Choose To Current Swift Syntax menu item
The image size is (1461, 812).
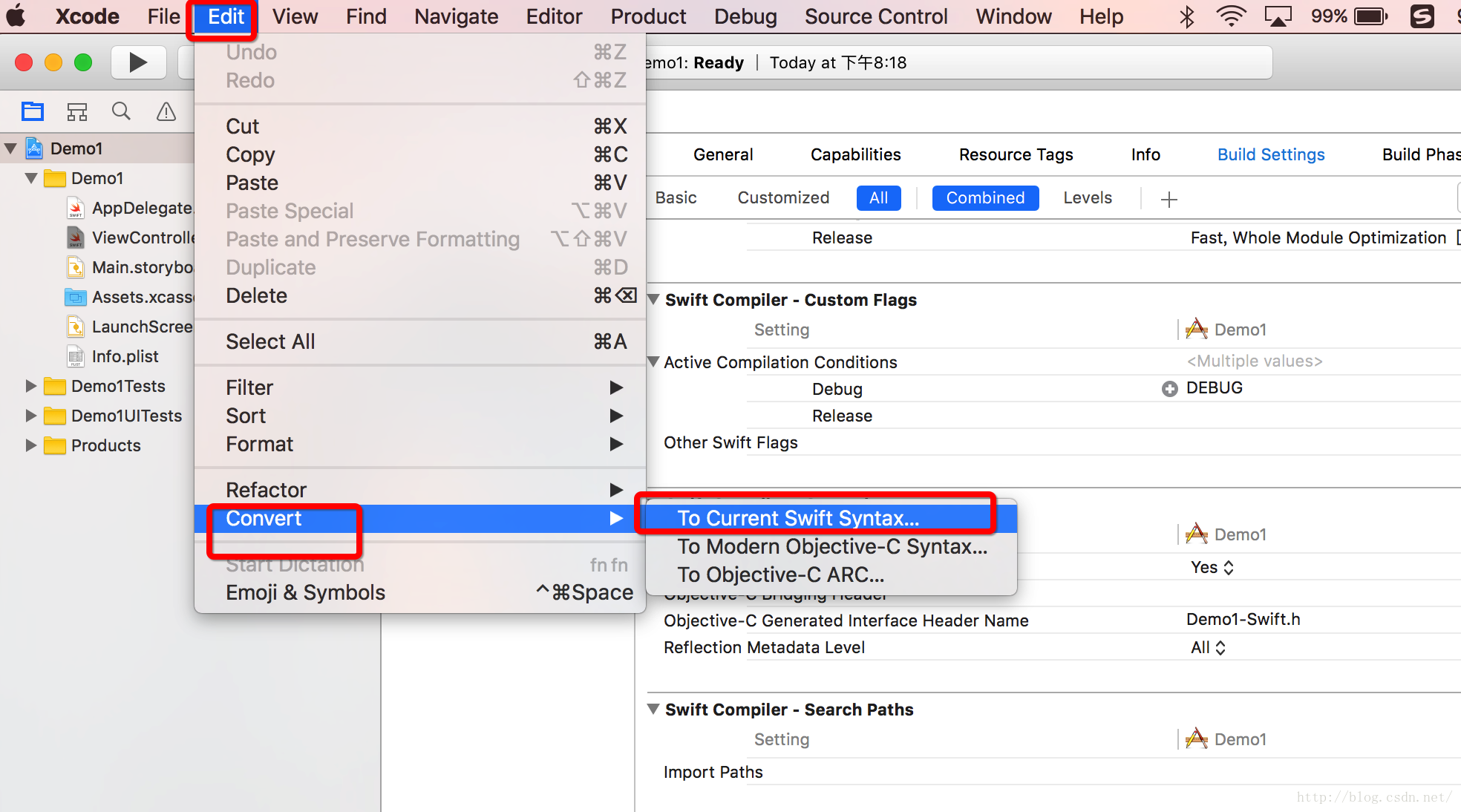[x=798, y=518]
